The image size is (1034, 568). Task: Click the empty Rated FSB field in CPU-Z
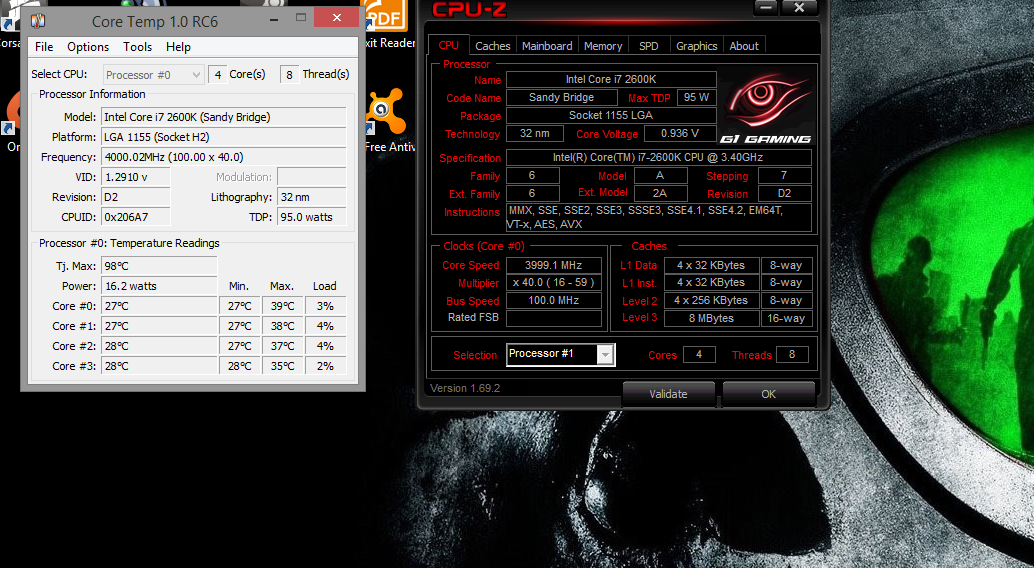[553, 318]
